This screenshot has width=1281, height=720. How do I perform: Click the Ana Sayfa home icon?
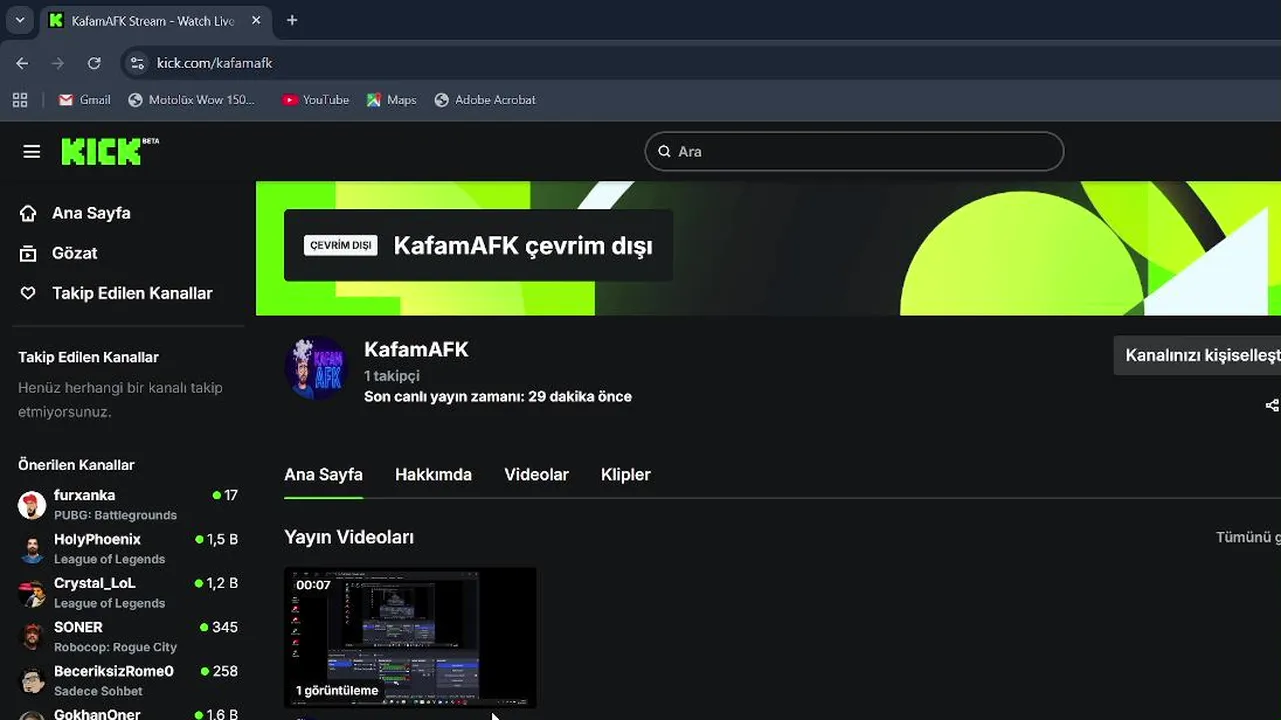[28, 213]
